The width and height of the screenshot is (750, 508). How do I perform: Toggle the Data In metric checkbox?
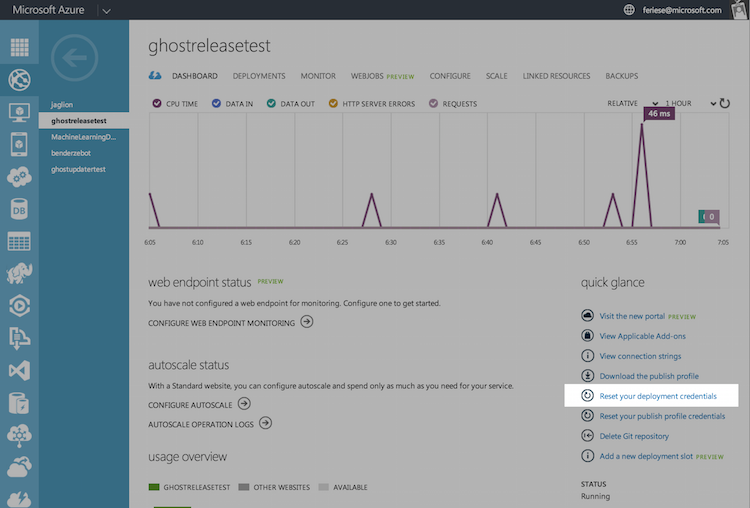(x=216, y=103)
